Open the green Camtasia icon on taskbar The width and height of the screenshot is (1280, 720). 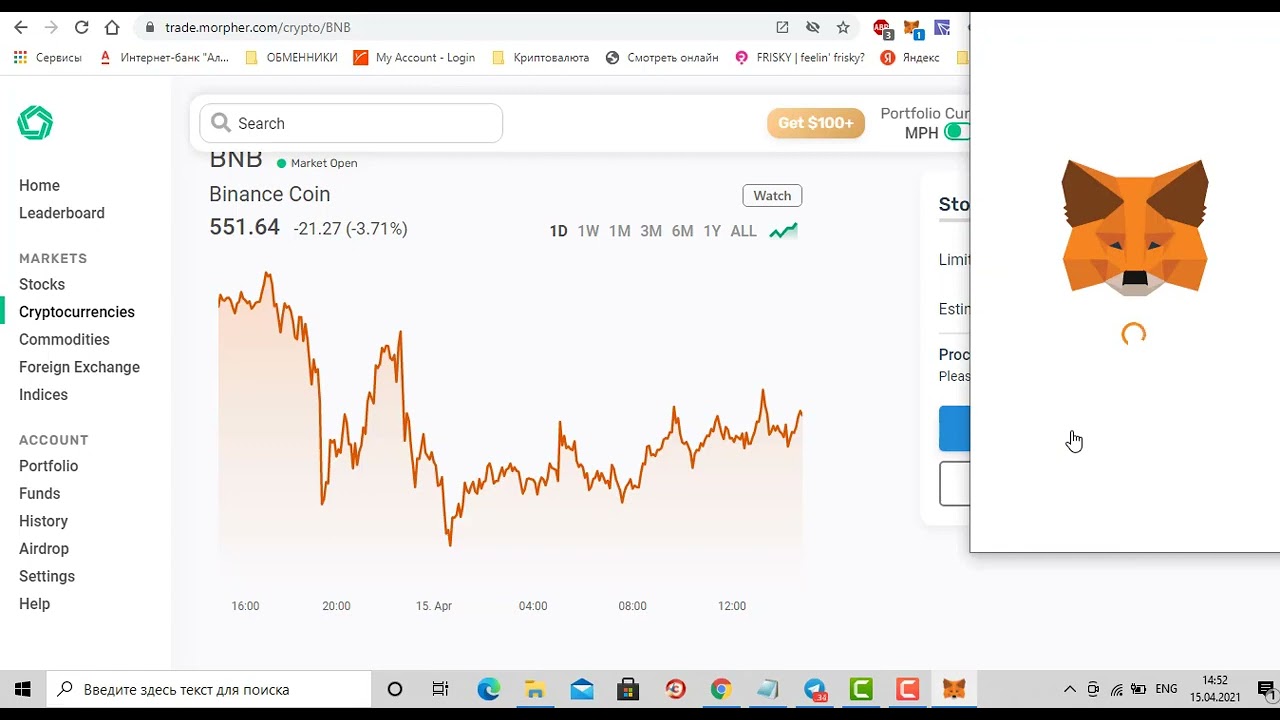[861, 689]
